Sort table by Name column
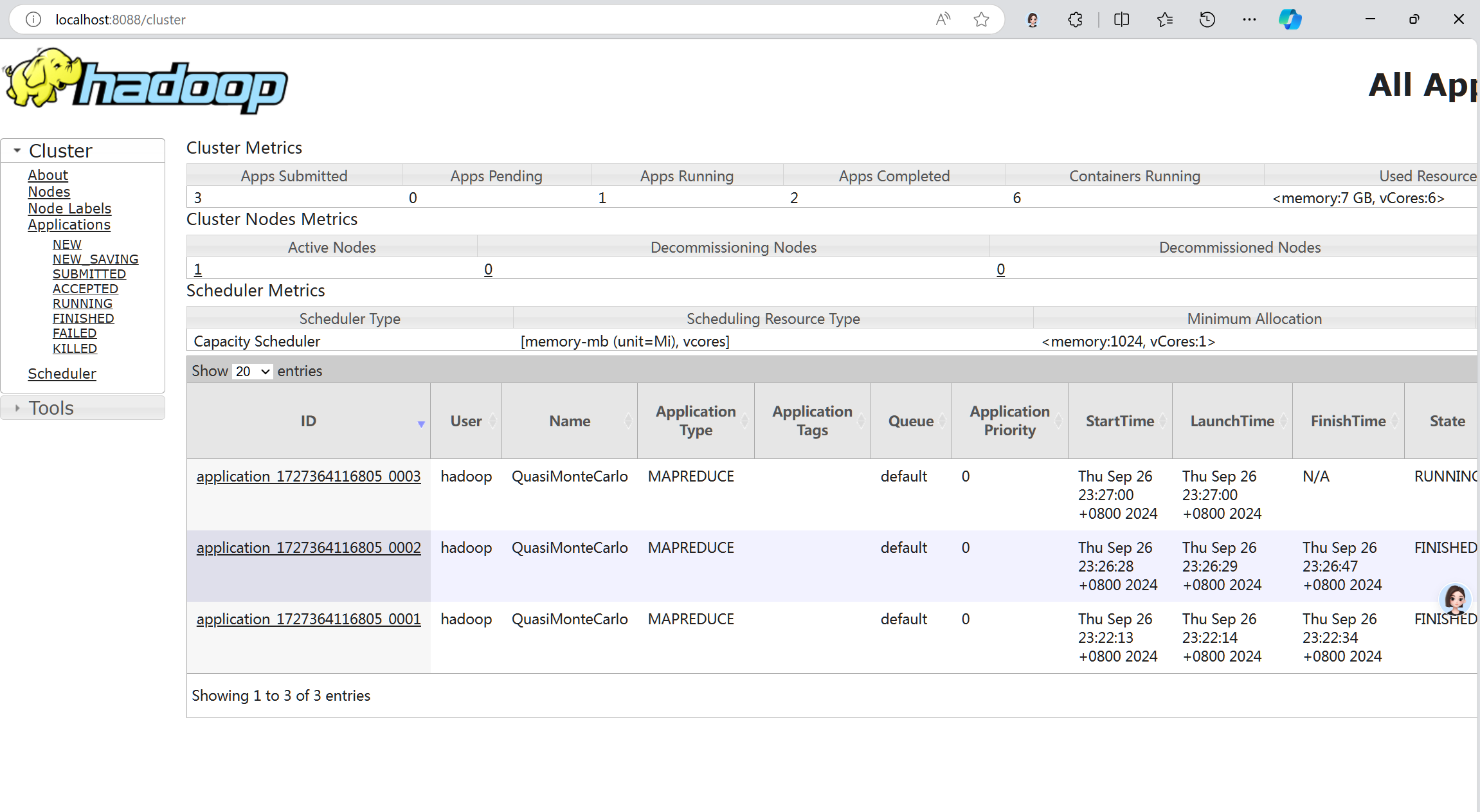Image resolution: width=1480 pixels, height=812 pixels. [x=570, y=421]
